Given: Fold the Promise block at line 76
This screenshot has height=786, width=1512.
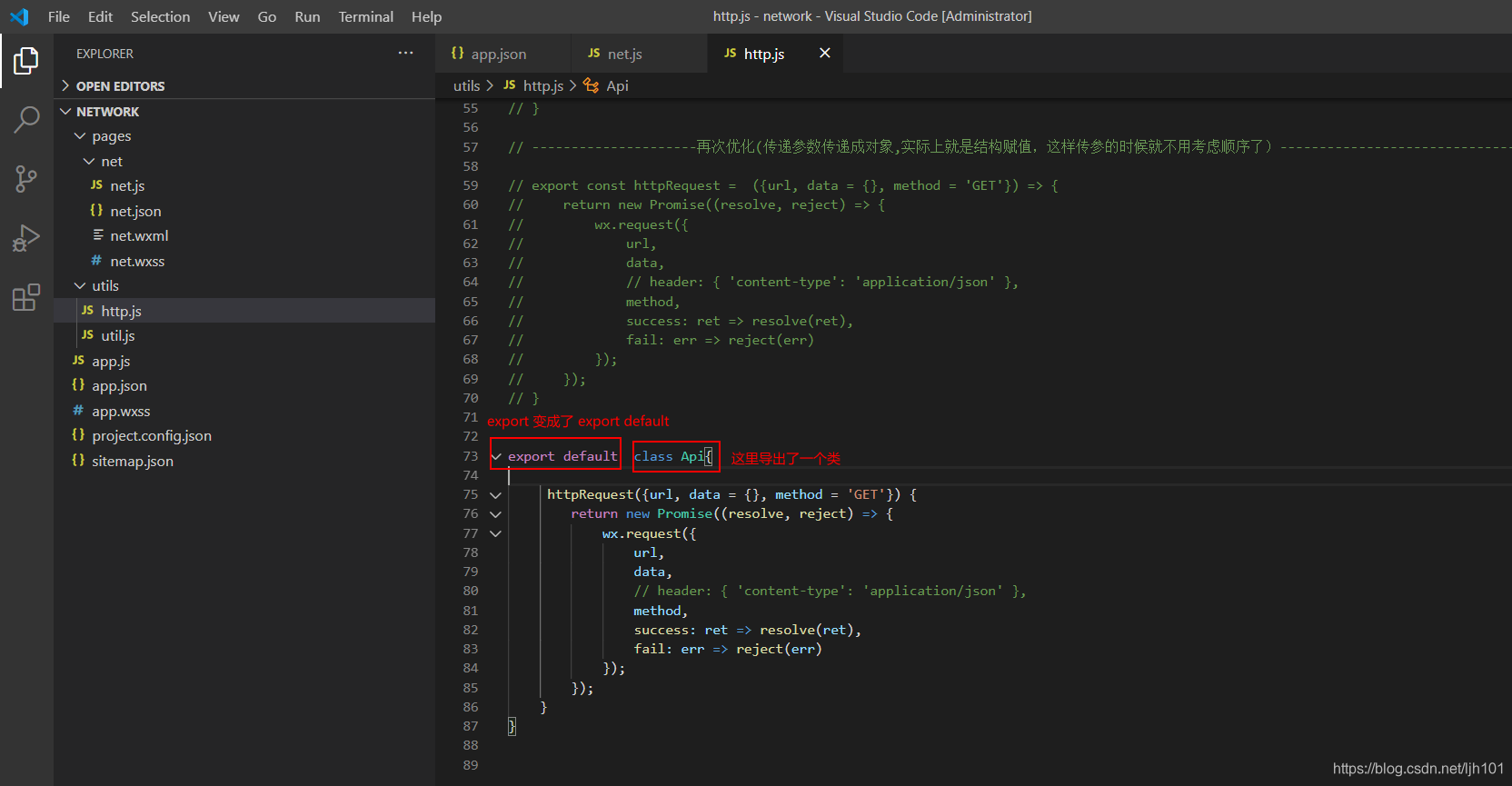Looking at the screenshot, I should coord(496,514).
